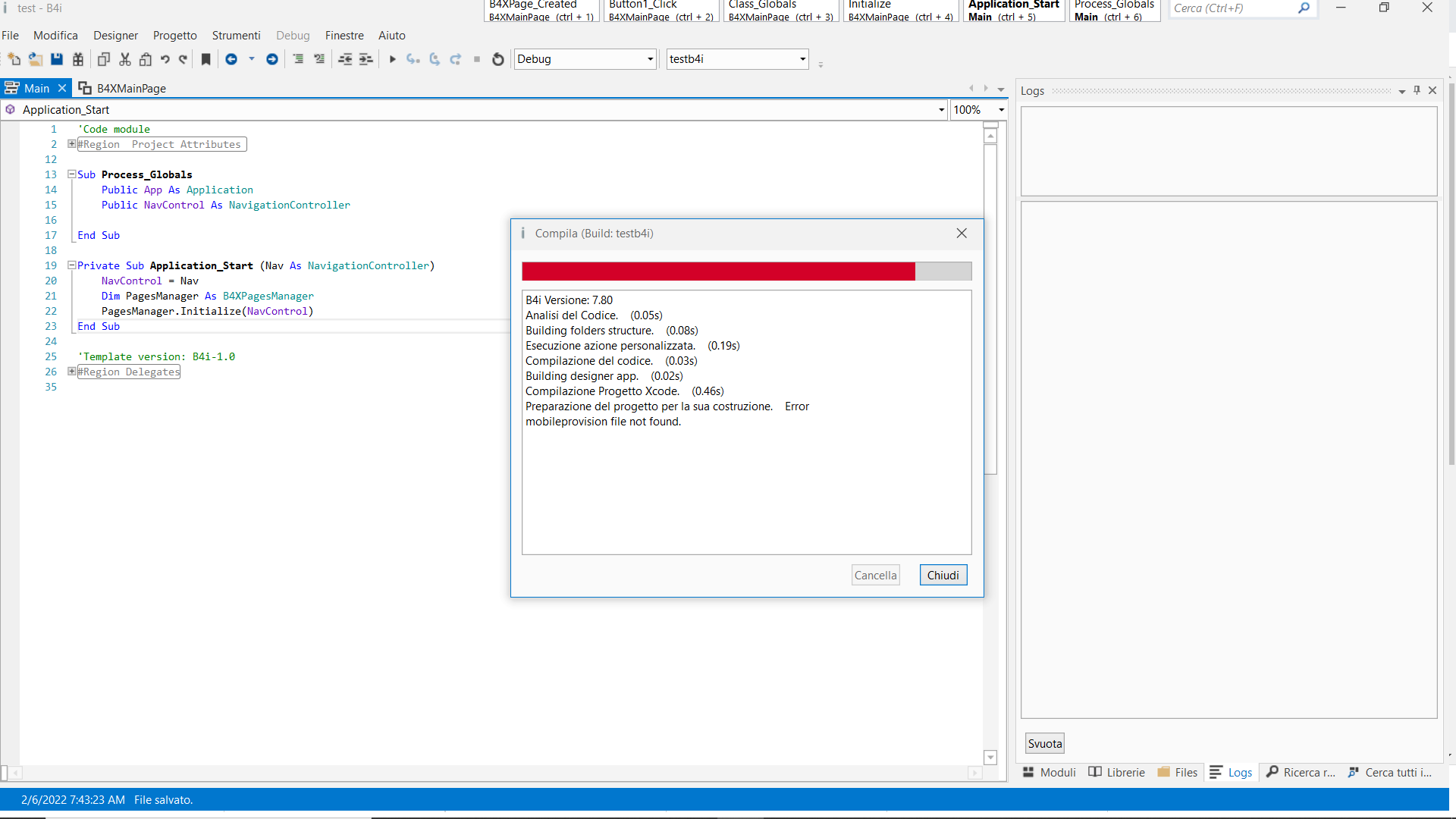Click the Restart circular arrow icon

click(498, 59)
